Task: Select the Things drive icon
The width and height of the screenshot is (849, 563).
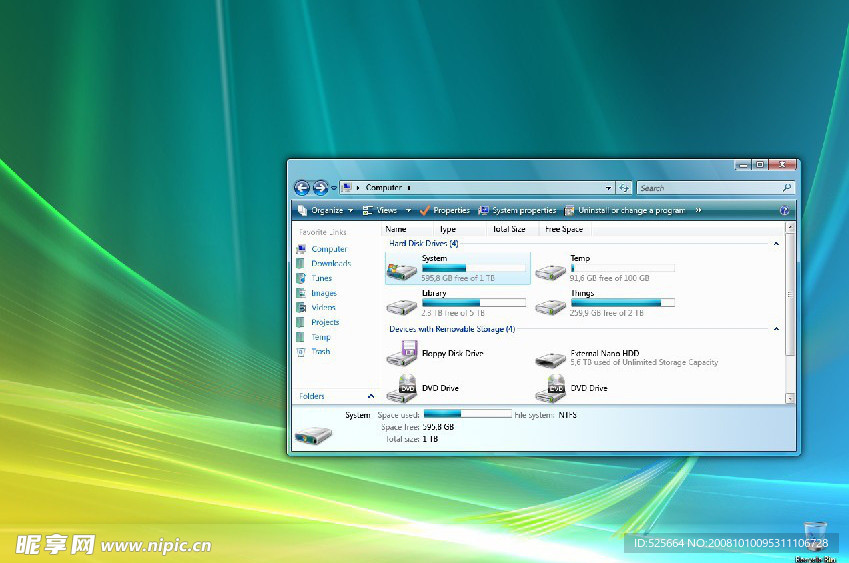Action: pyautogui.click(x=550, y=306)
